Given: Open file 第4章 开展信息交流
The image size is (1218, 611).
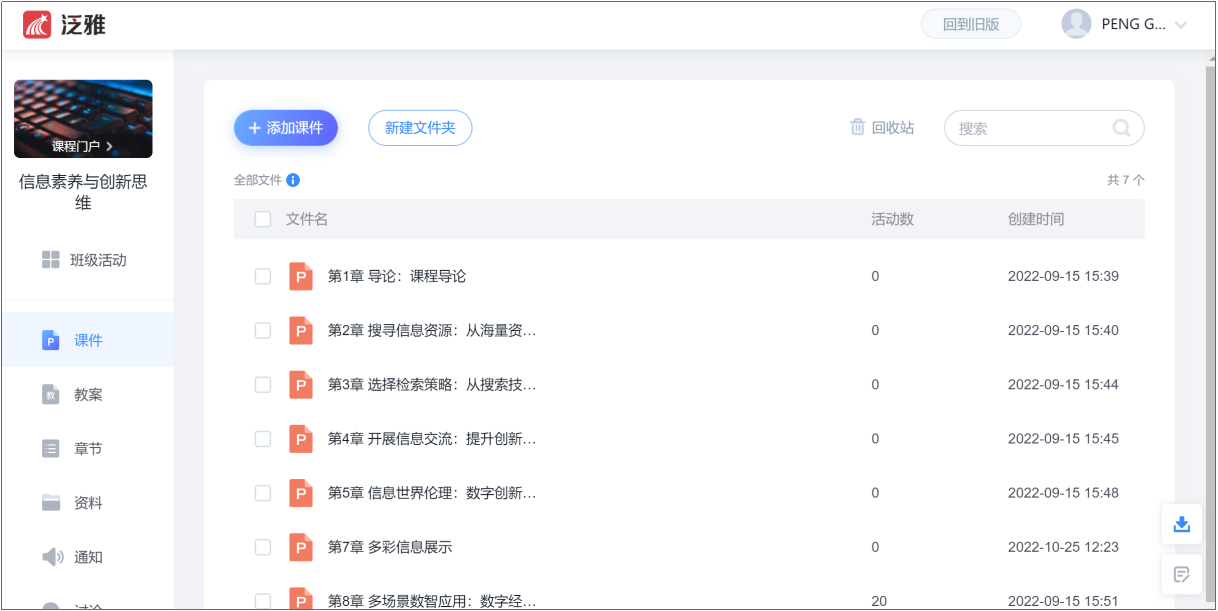Looking at the screenshot, I should tap(432, 438).
